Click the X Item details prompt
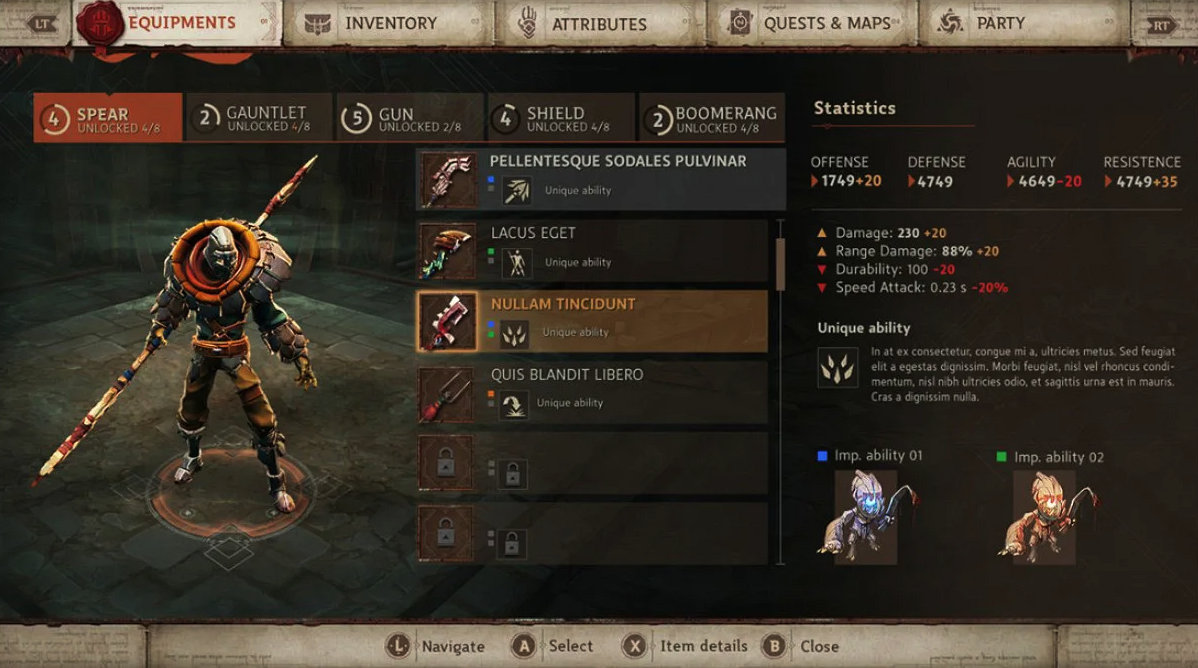 pyautogui.click(x=685, y=647)
